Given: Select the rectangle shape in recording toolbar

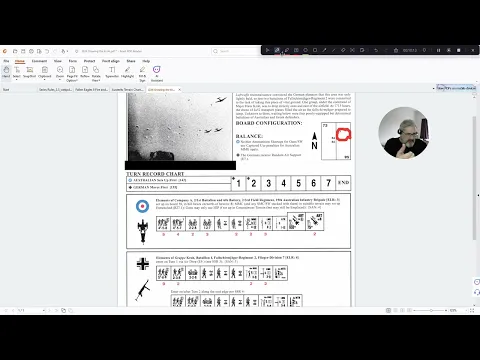Looking at the screenshot, I should click(315, 50).
